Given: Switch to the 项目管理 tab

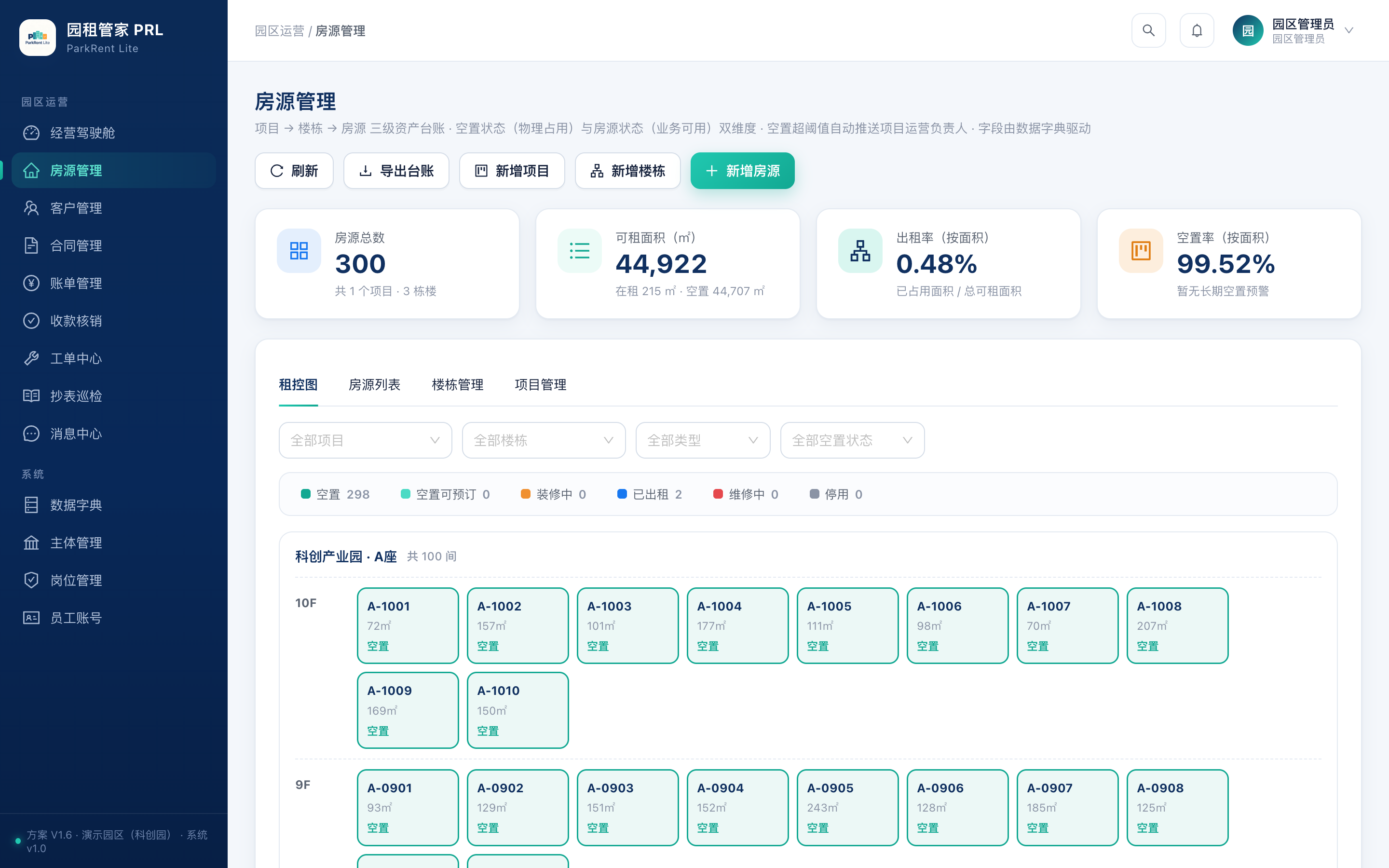Looking at the screenshot, I should (541, 385).
